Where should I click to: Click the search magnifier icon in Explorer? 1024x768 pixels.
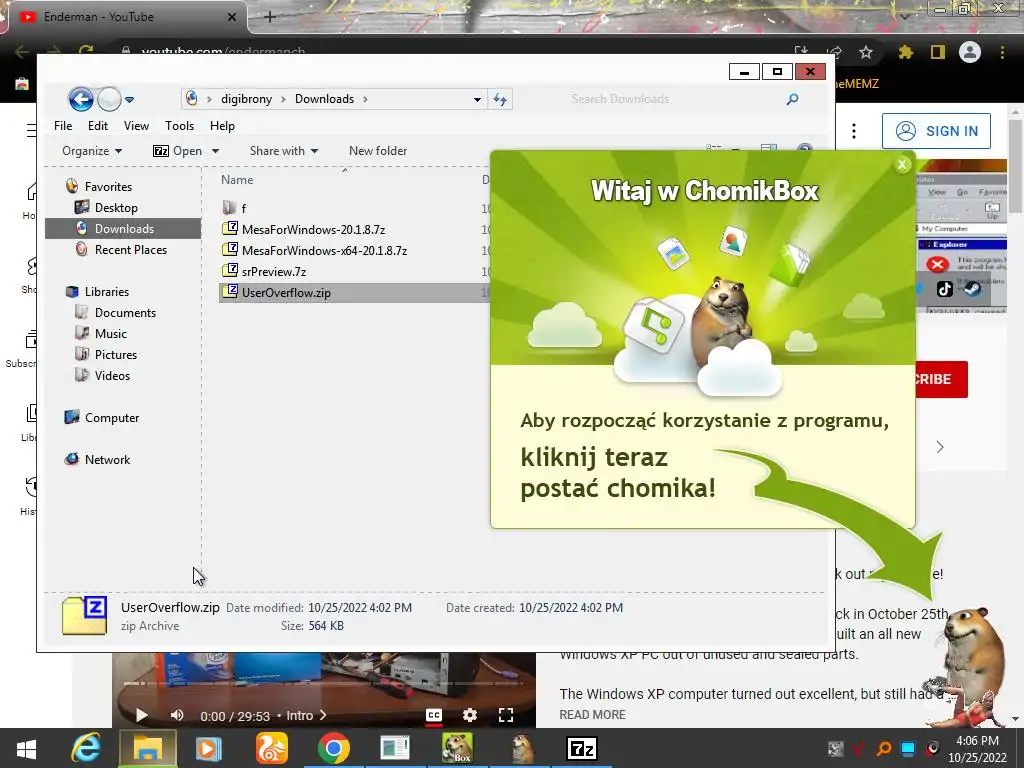click(x=792, y=99)
